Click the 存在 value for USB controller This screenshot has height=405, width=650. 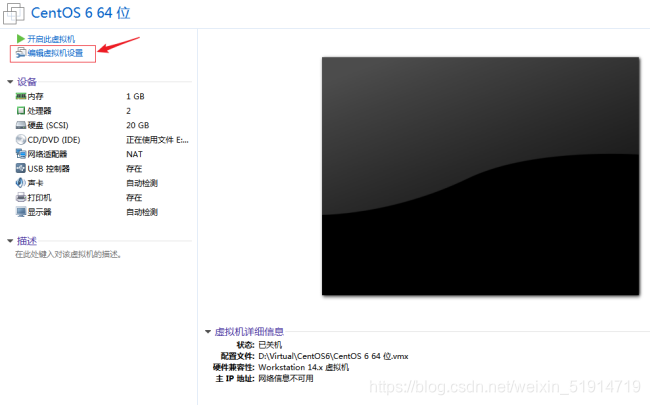pos(134,169)
